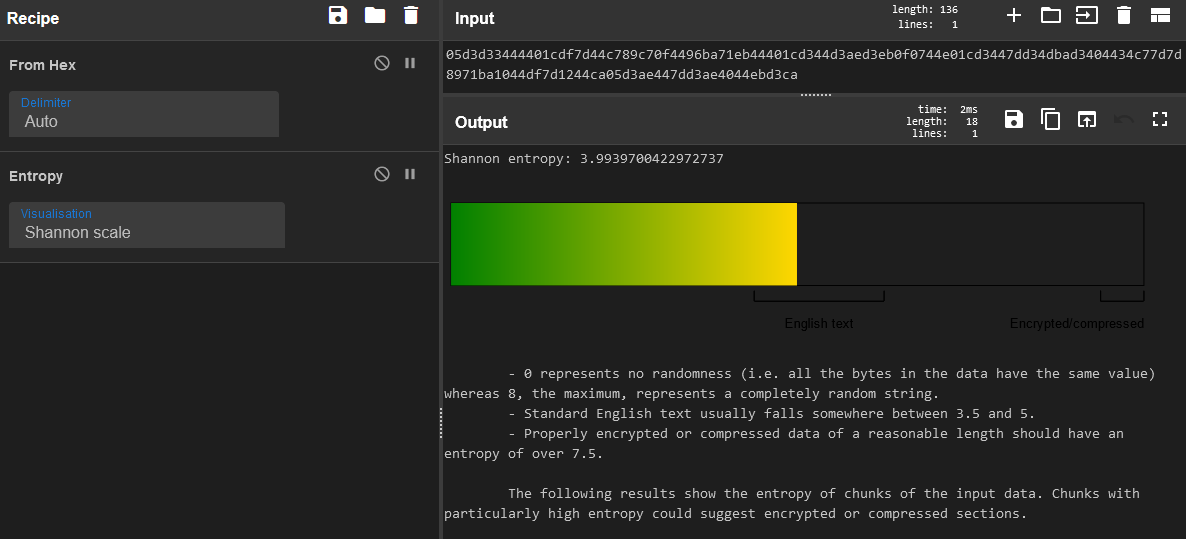Add a new input tab

point(1014,15)
